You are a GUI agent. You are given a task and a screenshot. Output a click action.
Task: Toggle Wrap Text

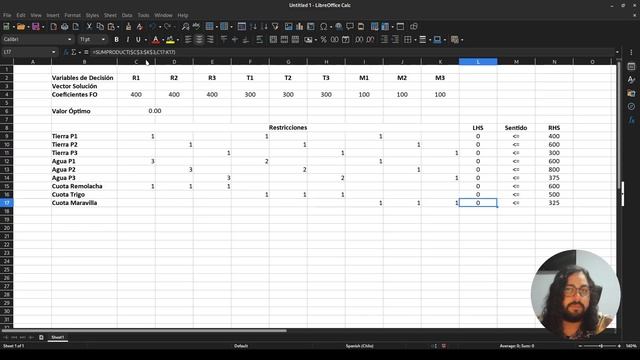[x=260, y=40]
